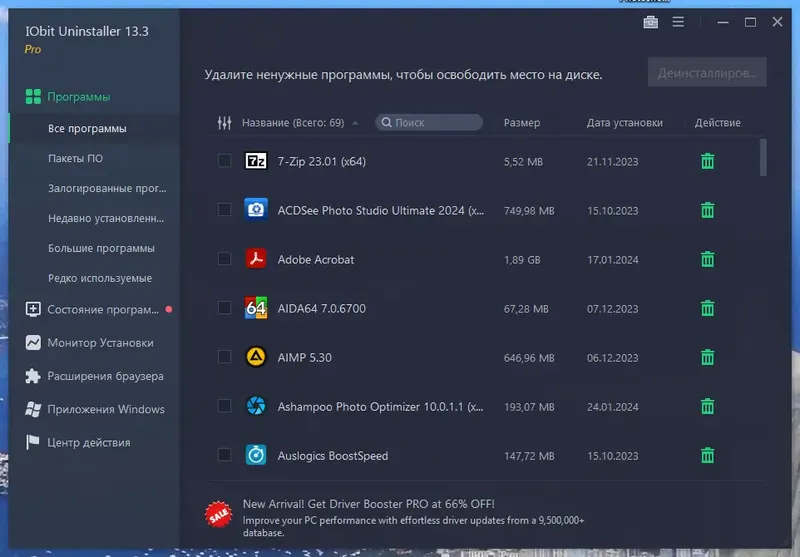Image resolution: width=800 pixels, height=557 pixels.
Task: Click the Центр действия flag icon
Action: tap(33, 442)
